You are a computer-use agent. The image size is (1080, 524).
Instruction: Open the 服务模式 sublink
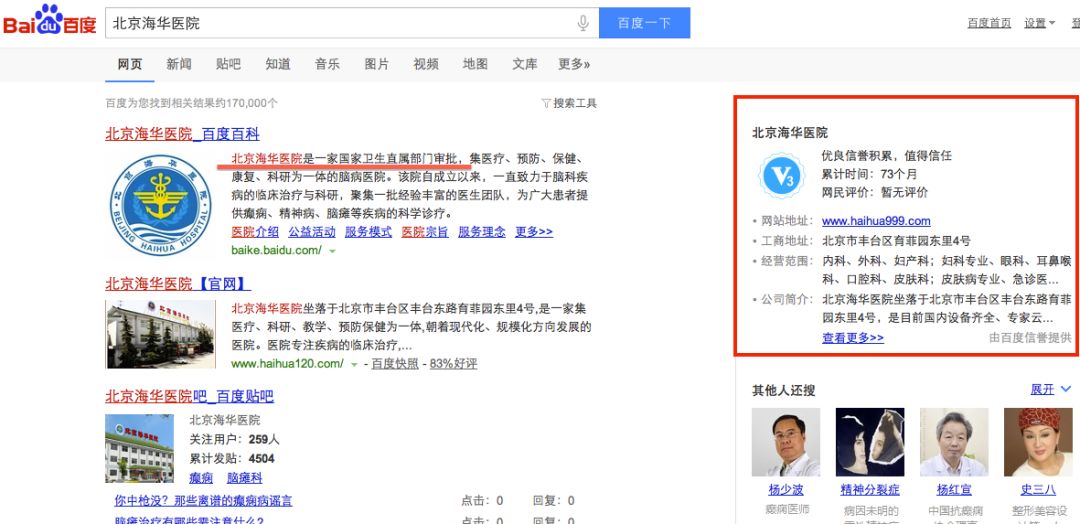tap(368, 232)
